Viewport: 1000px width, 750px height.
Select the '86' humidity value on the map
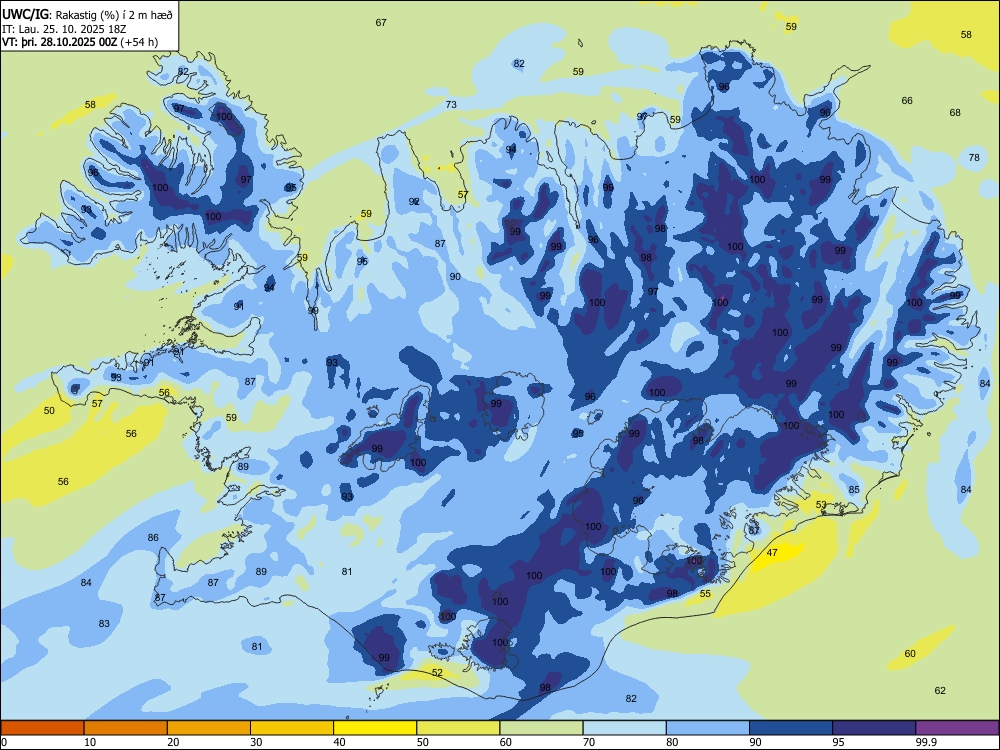(x=153, y=538)
